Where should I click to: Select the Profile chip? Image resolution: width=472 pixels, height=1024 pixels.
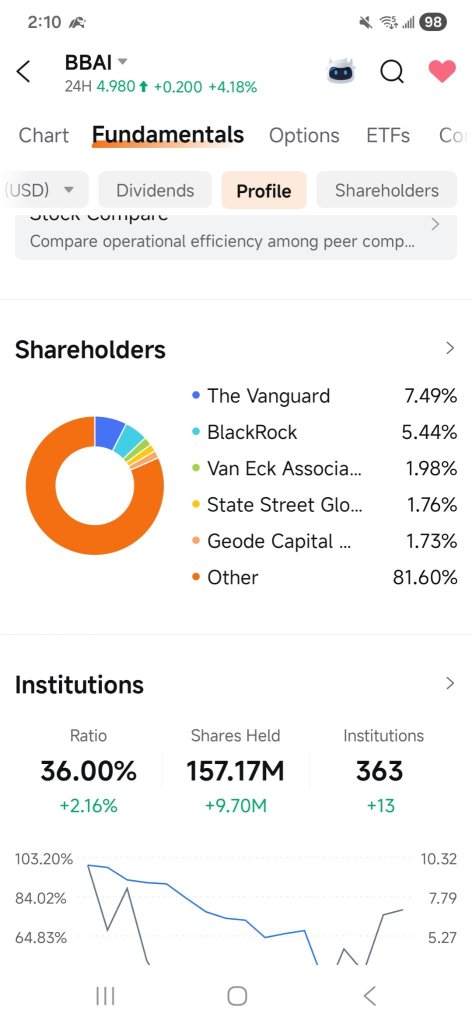click(264, 190)
